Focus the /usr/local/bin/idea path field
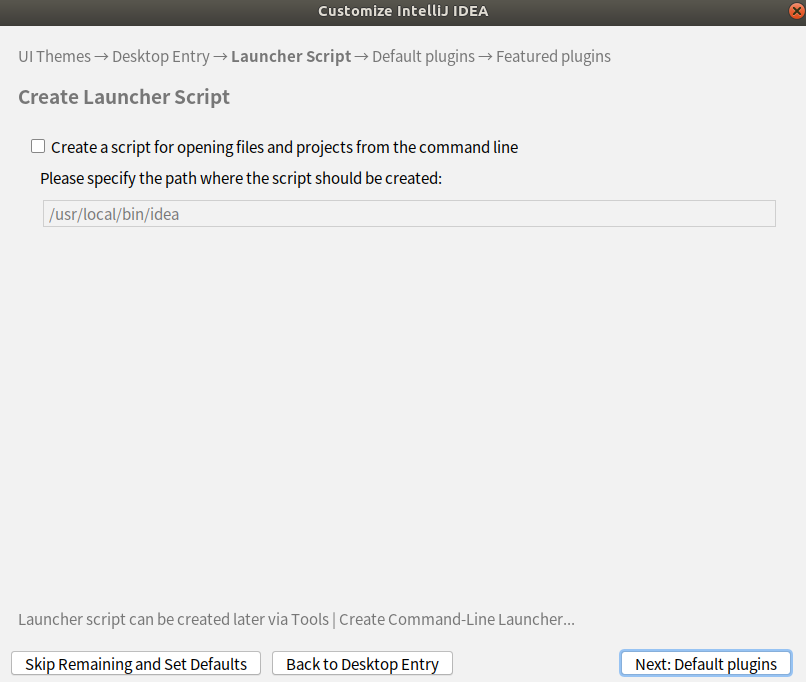 pos(409,214)
